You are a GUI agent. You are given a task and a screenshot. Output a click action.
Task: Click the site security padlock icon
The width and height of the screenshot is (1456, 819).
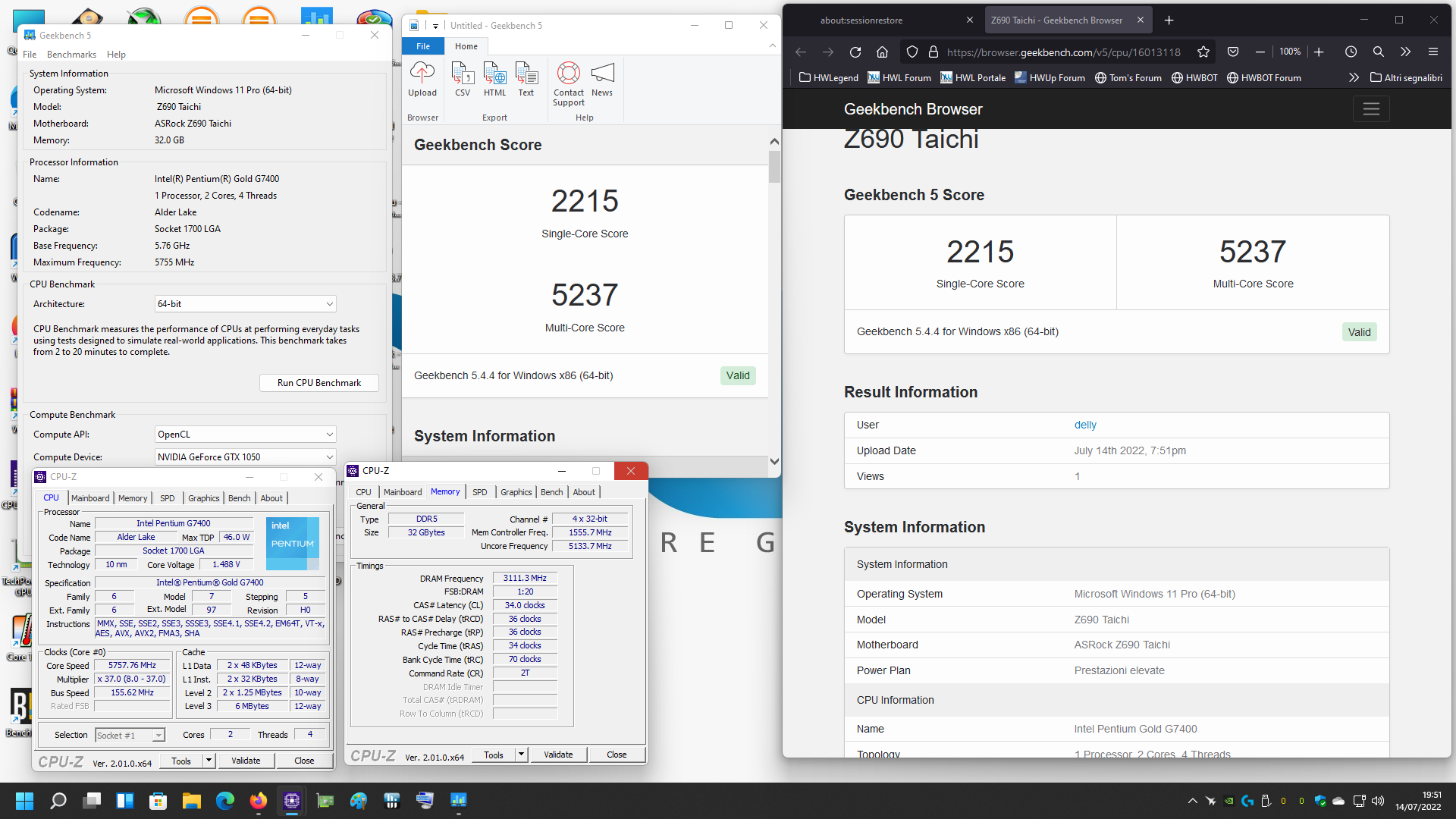(x=934, y=52)
